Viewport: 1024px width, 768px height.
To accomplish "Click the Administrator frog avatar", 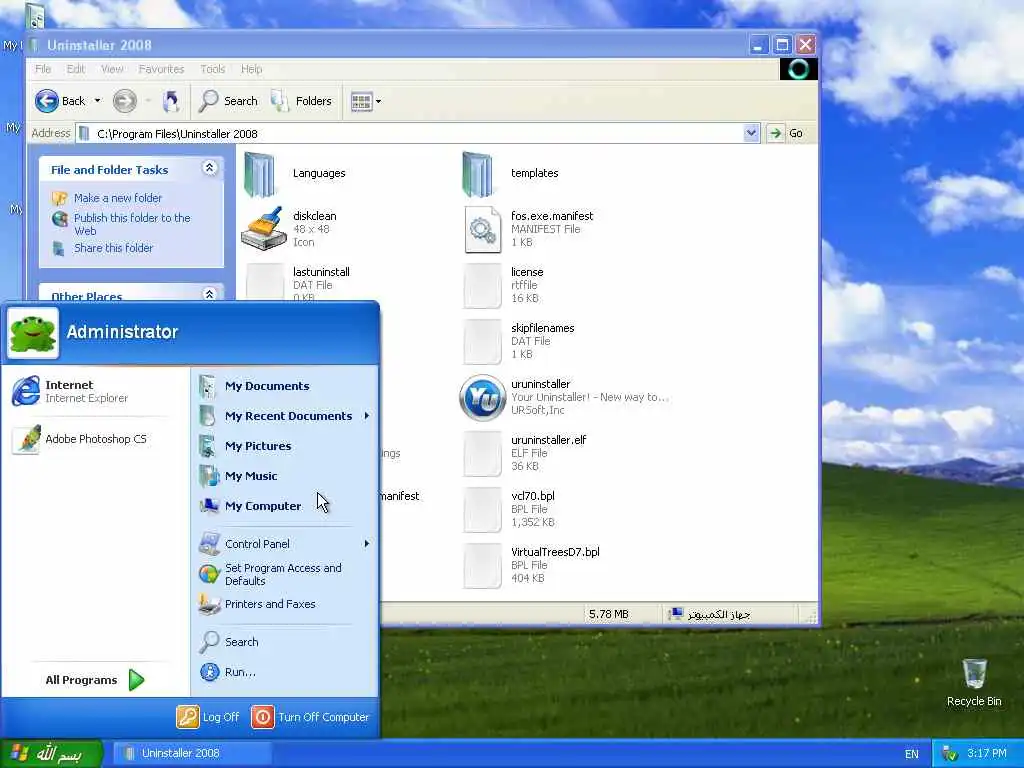I will 33,333.
